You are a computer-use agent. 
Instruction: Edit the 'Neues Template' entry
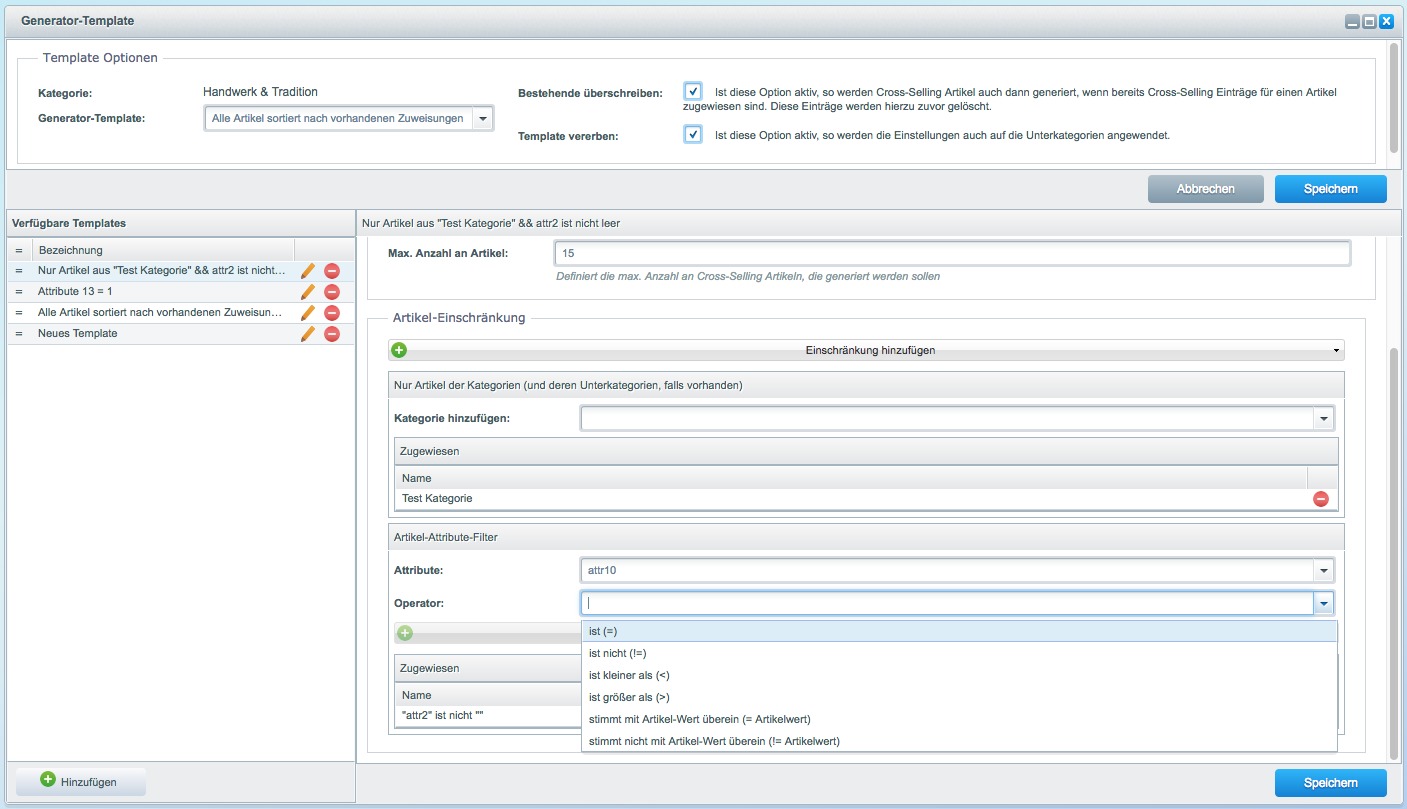point(308,333)
